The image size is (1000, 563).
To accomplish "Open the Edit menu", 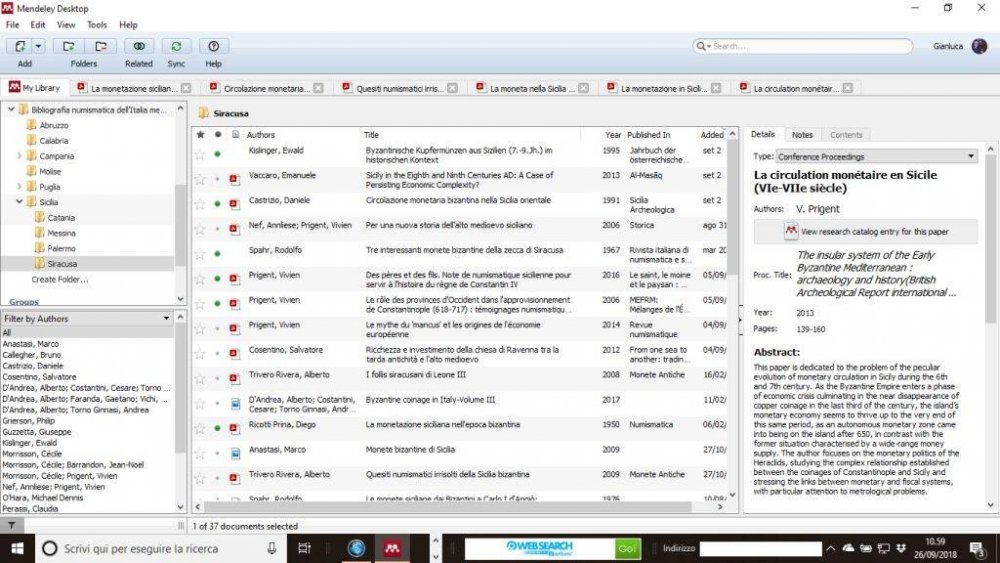I will 38,25.
